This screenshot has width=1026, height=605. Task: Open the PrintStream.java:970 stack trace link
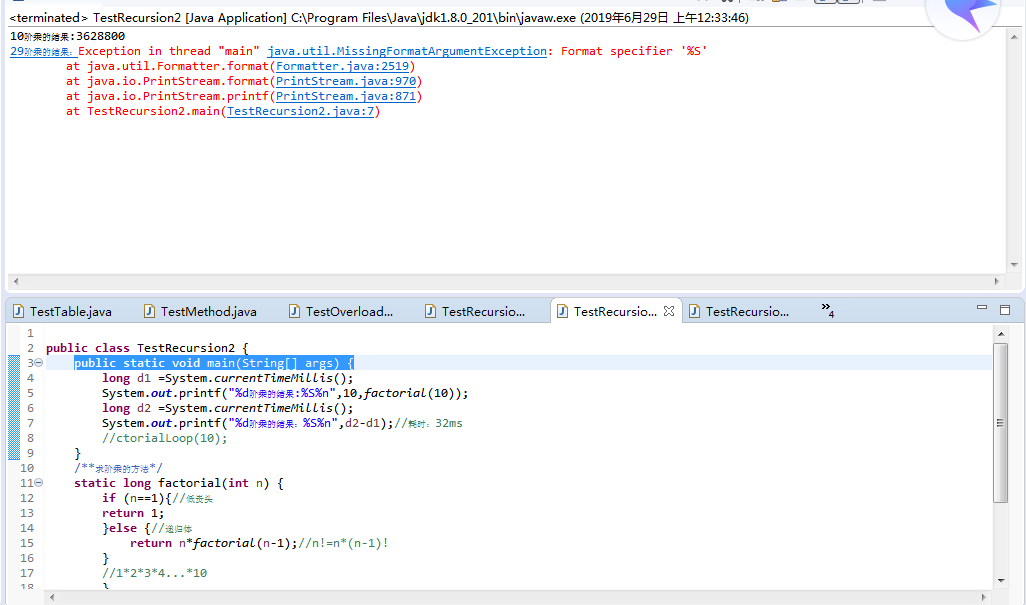click(345, 81)
